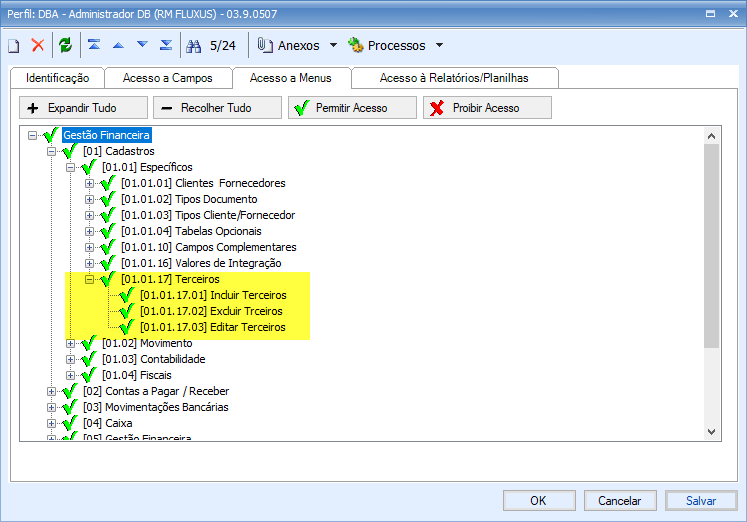This screenshot has width=747, height=522.
Task: Click the tree scrollbar up arrow
Action: [x=712, y=136]
